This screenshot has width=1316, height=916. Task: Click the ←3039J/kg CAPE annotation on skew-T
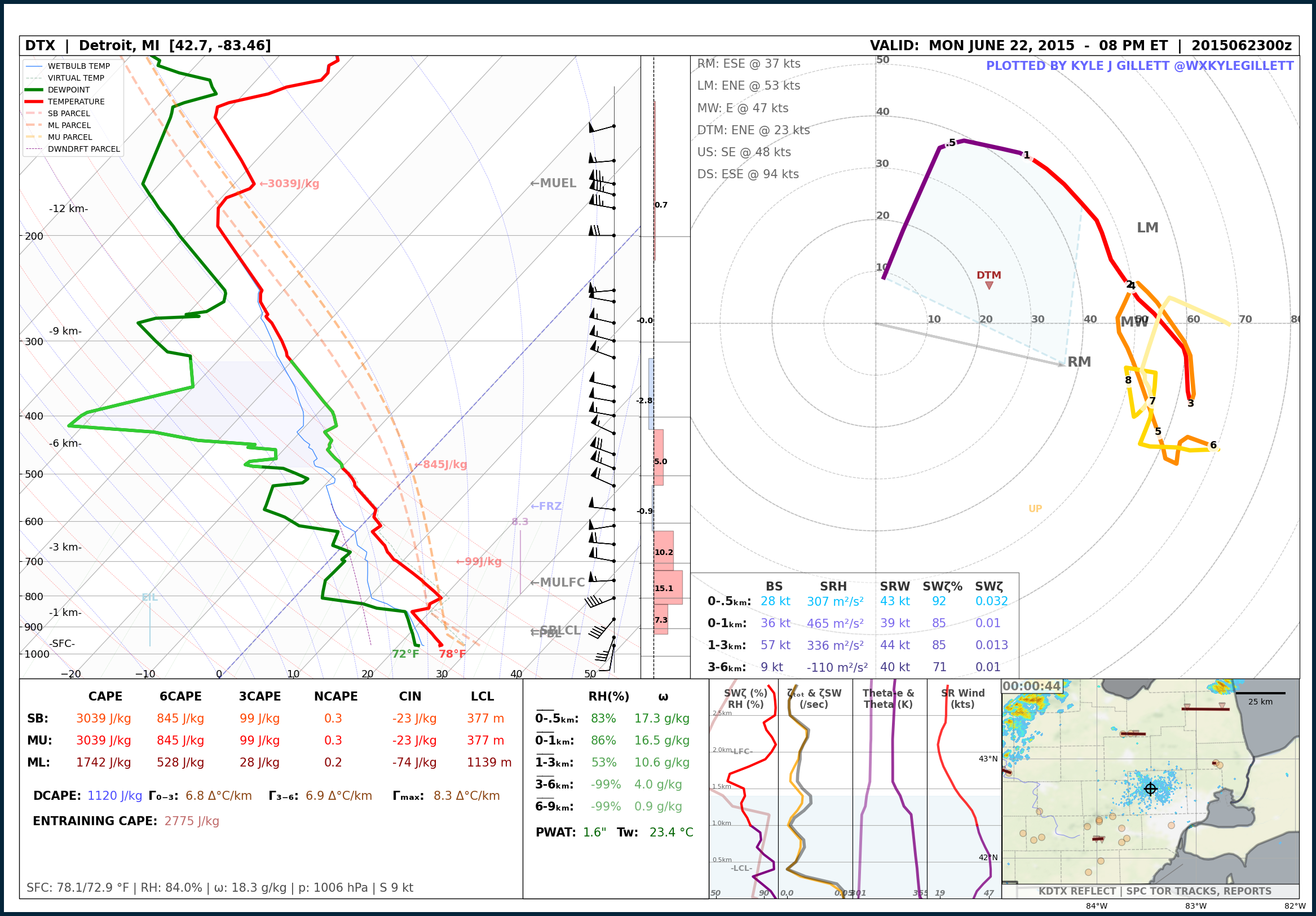[x=289, y=183]
